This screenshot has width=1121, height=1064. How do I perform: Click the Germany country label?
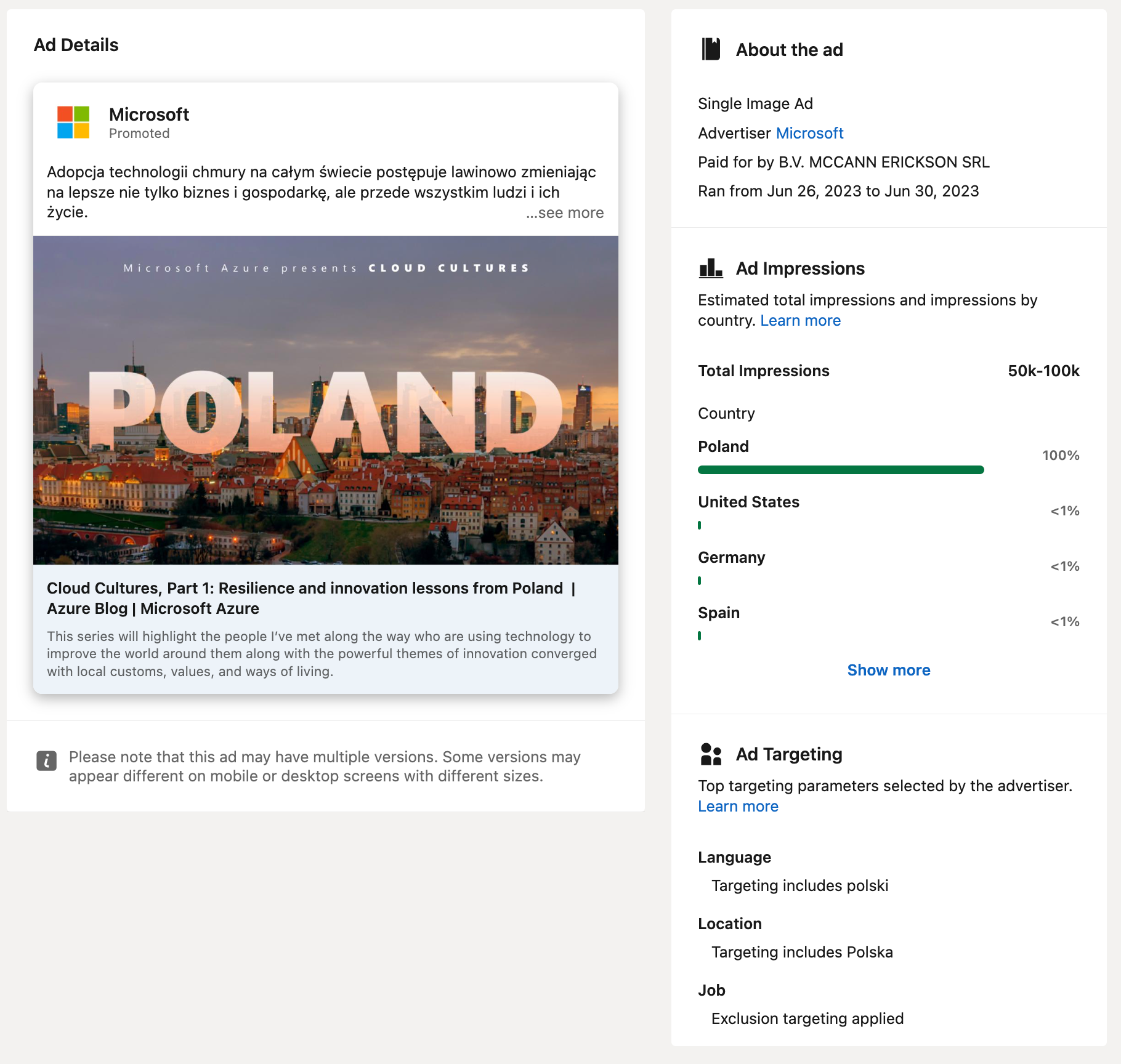click(731, 558)
